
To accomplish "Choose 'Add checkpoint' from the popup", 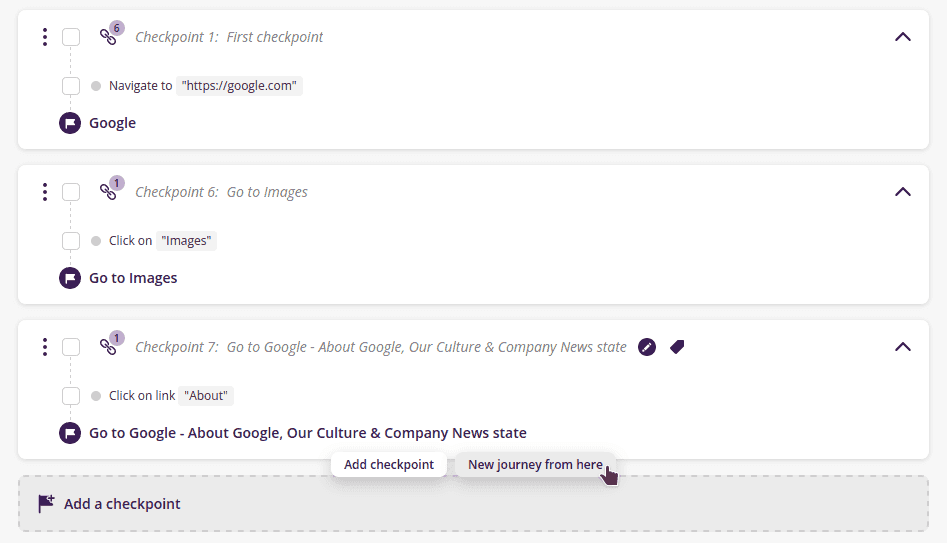I will [x=389, y=464].
